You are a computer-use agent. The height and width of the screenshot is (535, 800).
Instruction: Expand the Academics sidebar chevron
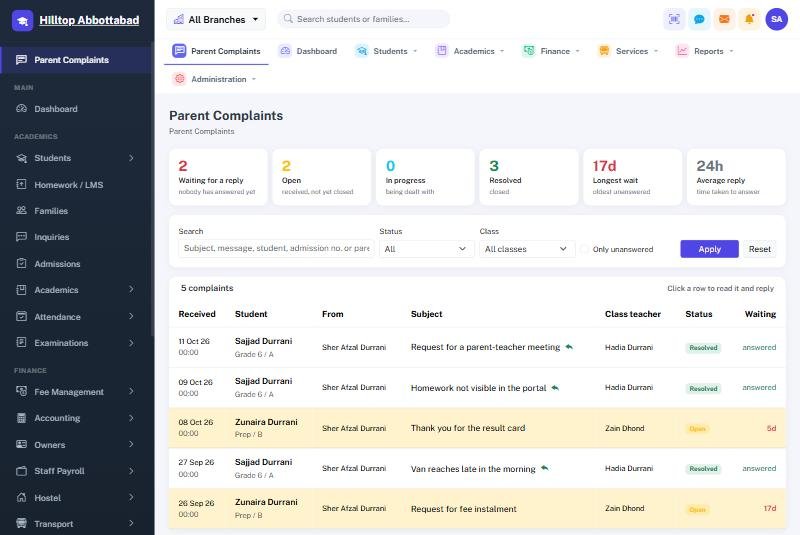(x=131, y=290)
